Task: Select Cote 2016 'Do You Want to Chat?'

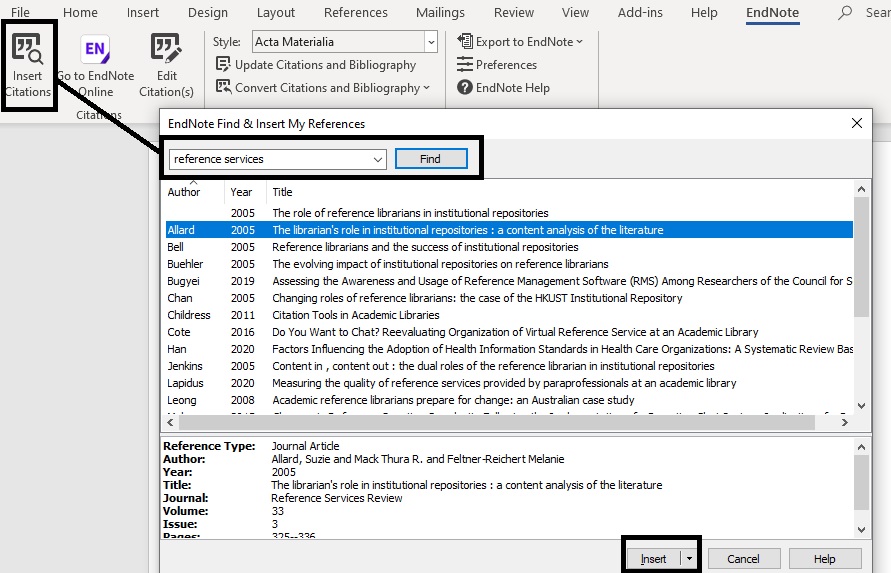Action: pyautogui.click(x=509, y=332)
